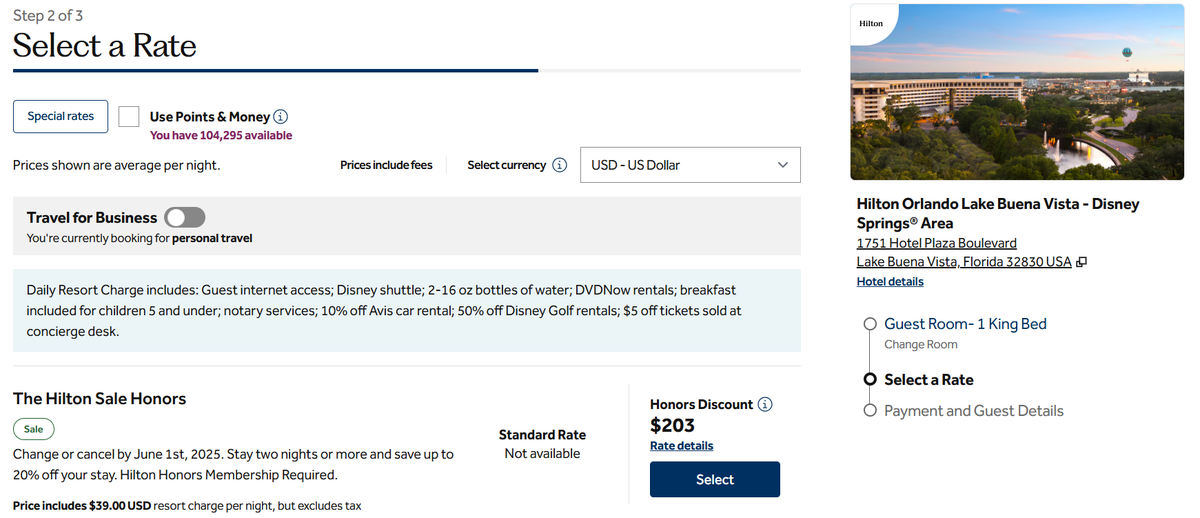This screenshot has height=518, width=1200.
Task: Open the USD - US Dollar currency dropdown
Action: click(x=690, y=165)
